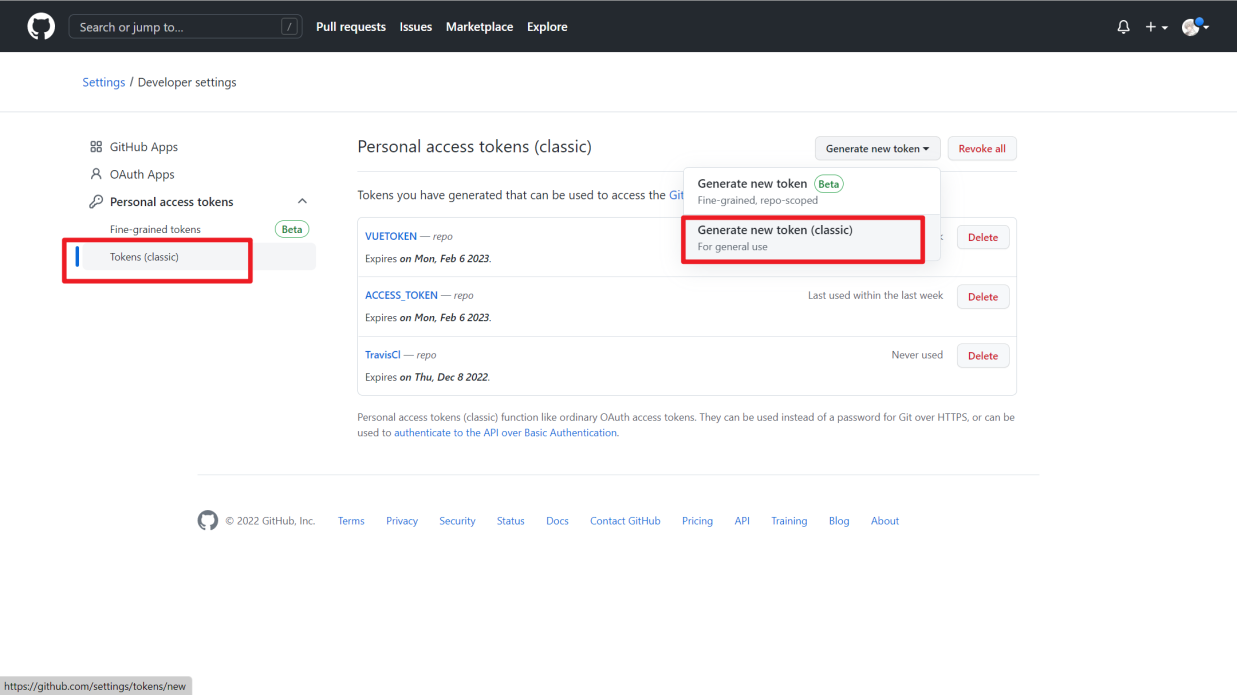Image resolution: width=1237 pixels, height=695 pixels.
Task: Choose Generate new token (classic)
Action: click(811, 238)
